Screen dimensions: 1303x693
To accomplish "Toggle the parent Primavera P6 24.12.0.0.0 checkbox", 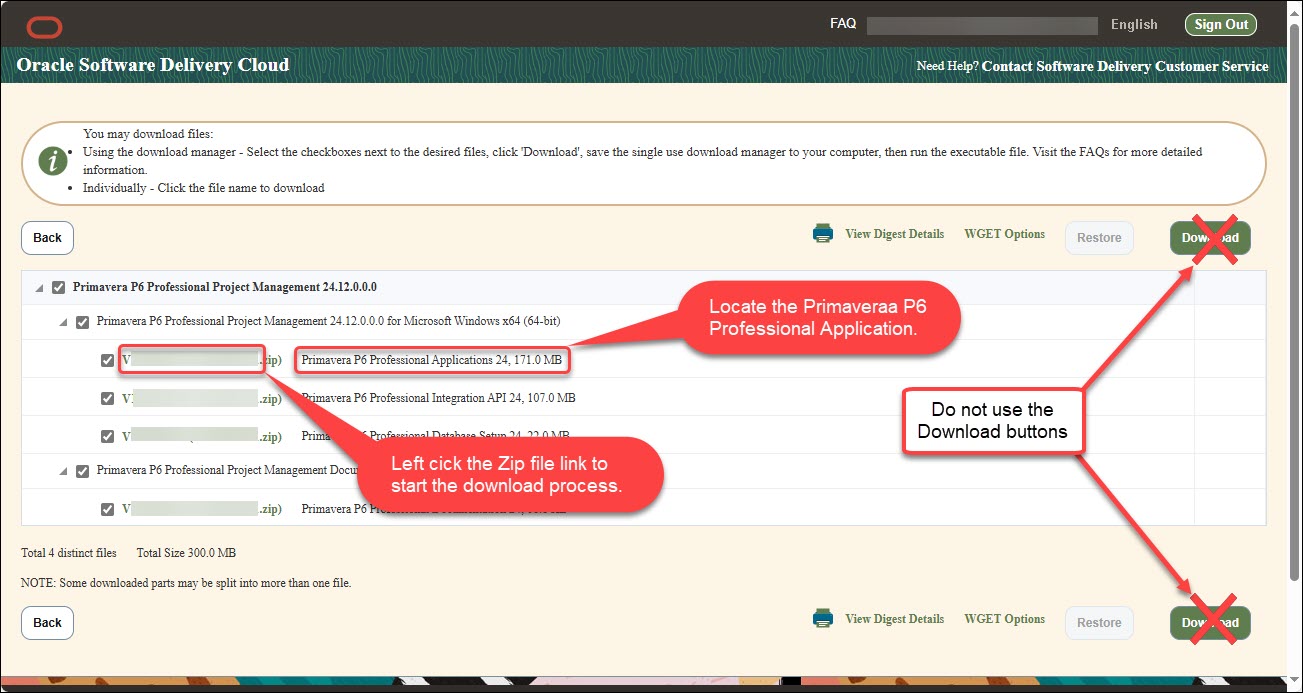I will click(58, 286).
